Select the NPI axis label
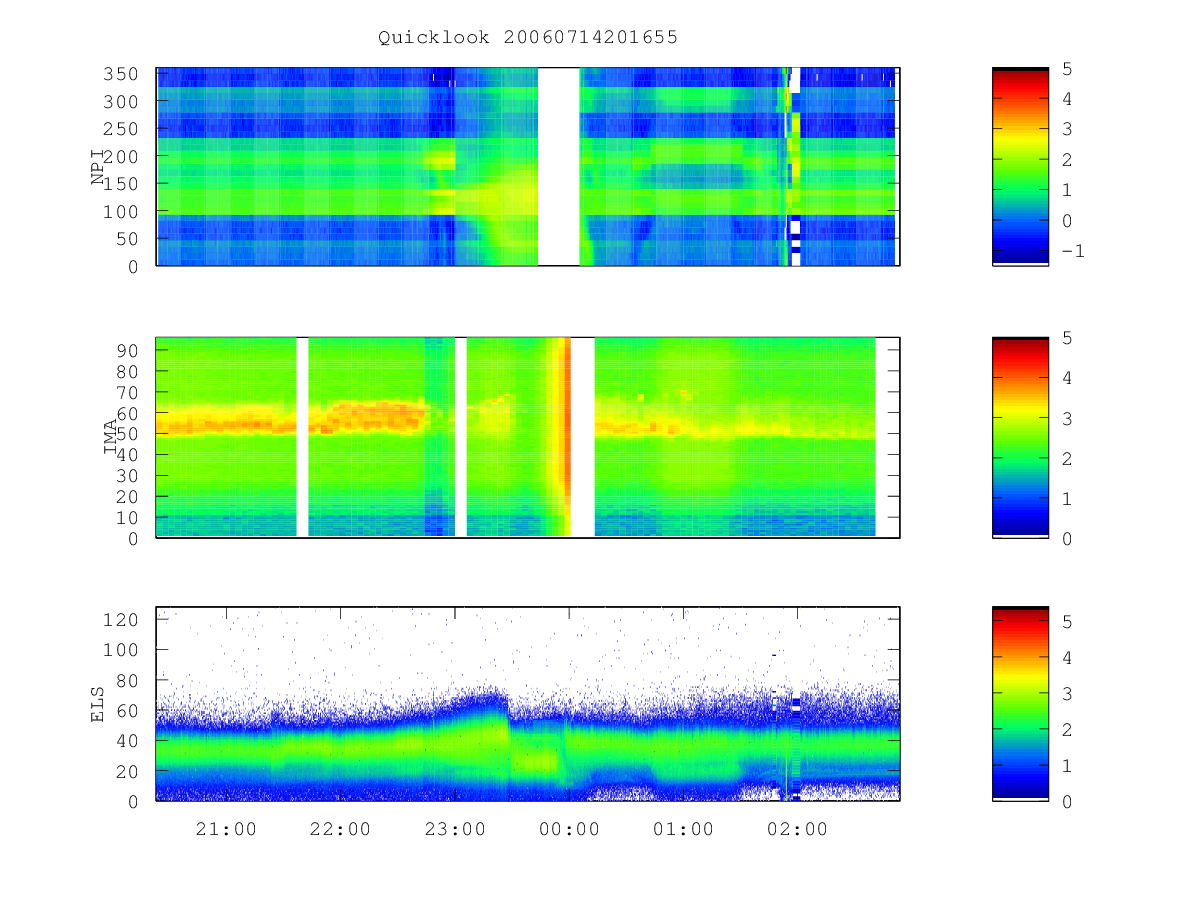The image size is (1200, 900). [99, 167]
